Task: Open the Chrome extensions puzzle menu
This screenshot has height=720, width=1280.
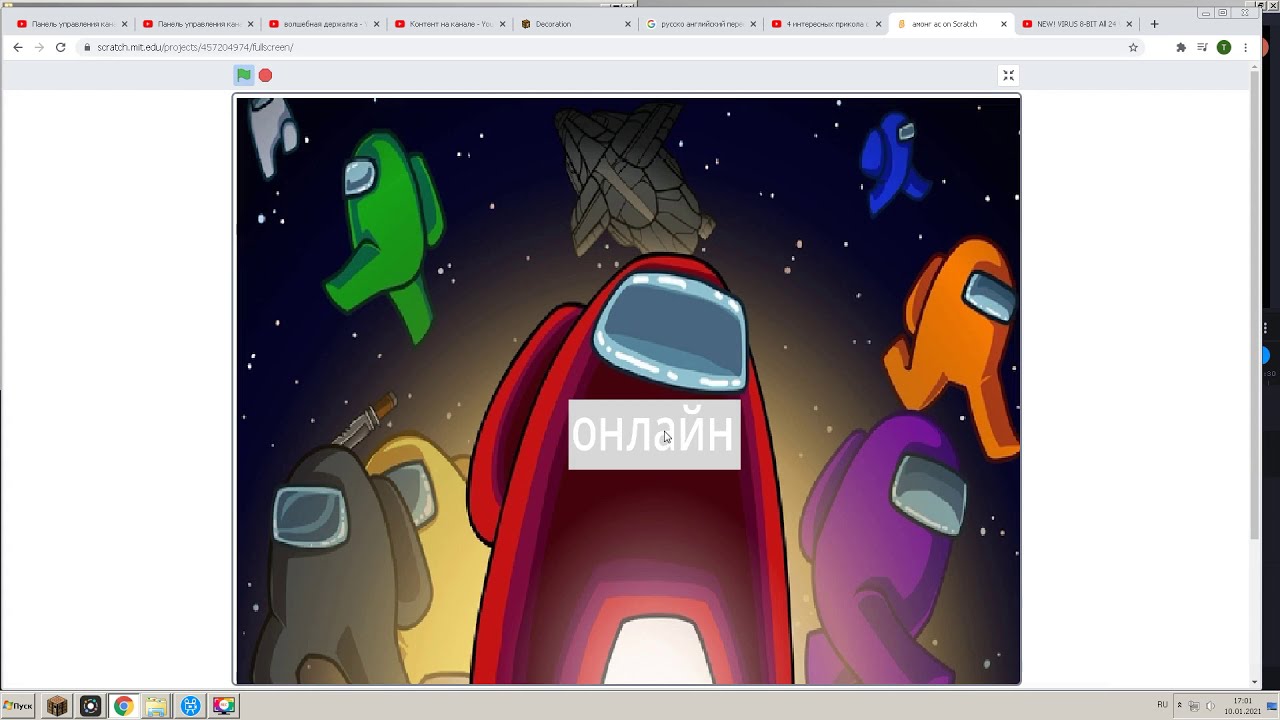Action: click(1181, 47)
